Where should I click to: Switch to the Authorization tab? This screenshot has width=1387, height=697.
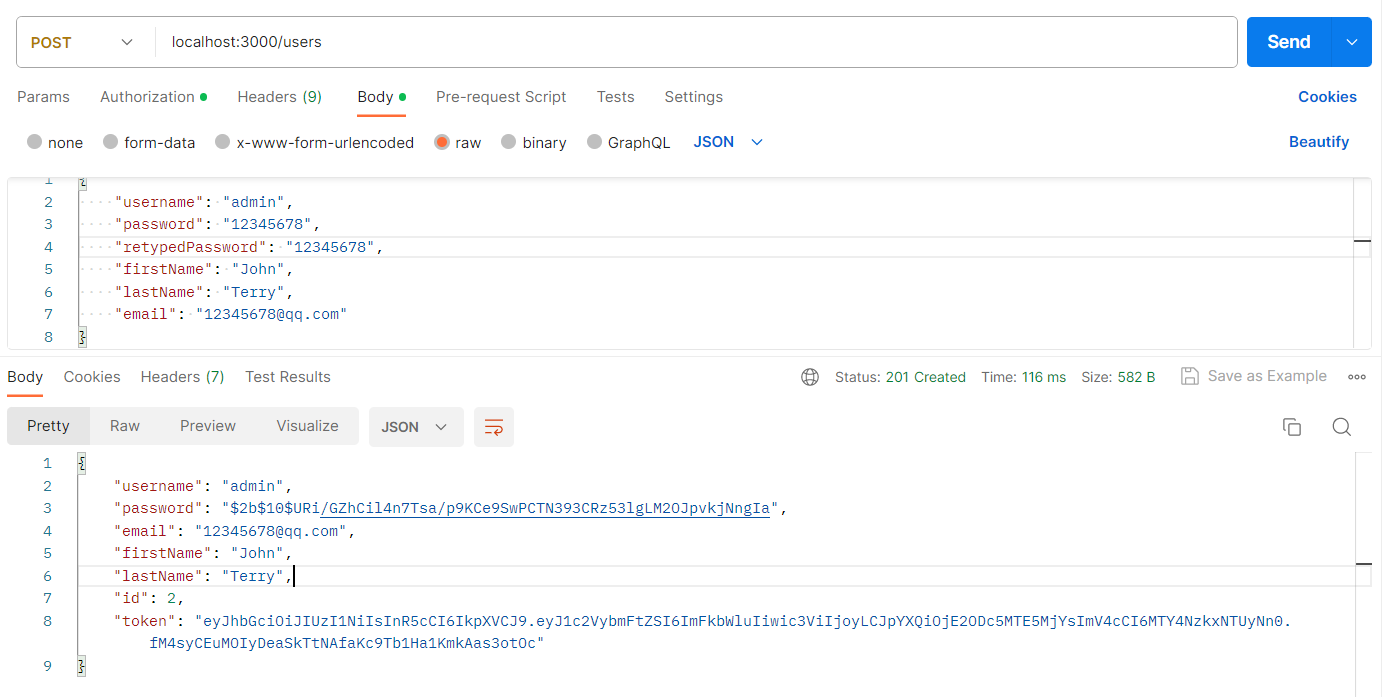pos(147,97)
